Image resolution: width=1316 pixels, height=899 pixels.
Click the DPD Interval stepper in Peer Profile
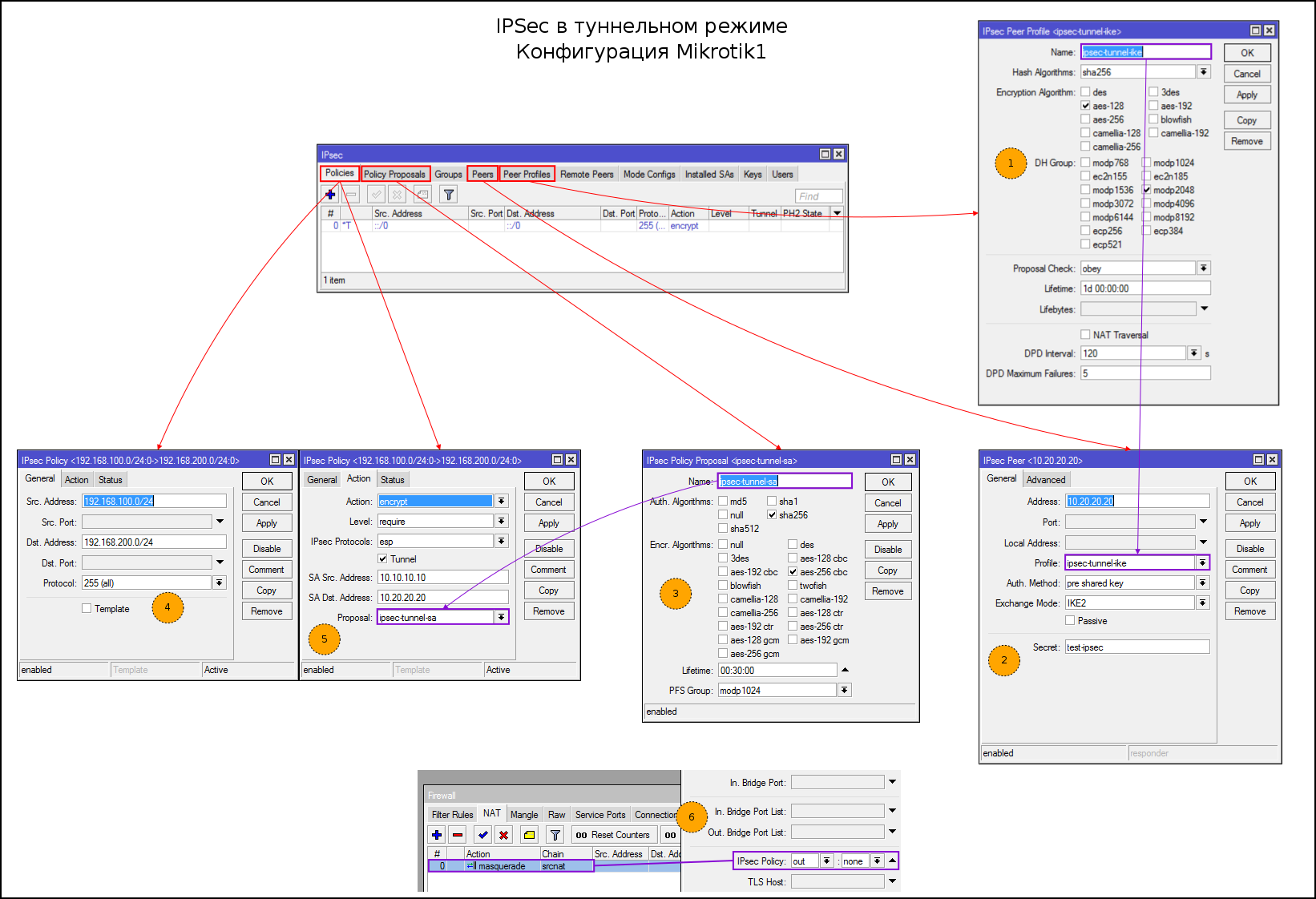click(x=1194, y=353)
